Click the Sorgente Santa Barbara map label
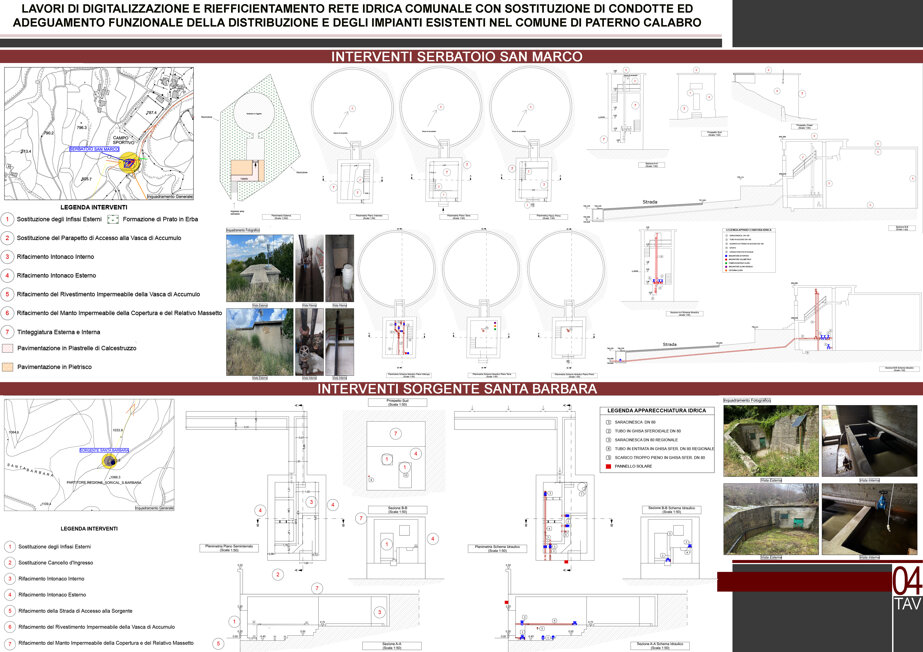This screenshot has height=652, width=923. [x=104, y=450]
